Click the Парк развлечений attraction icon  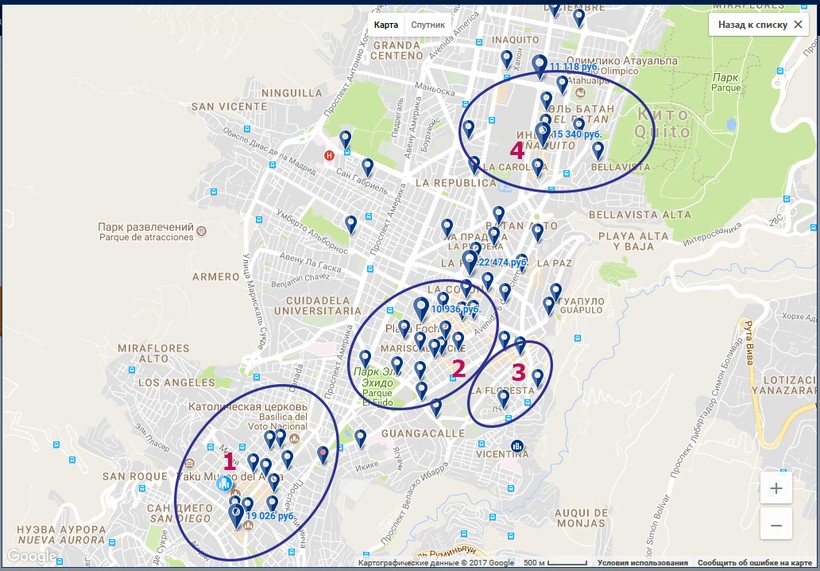pos(201,231)
